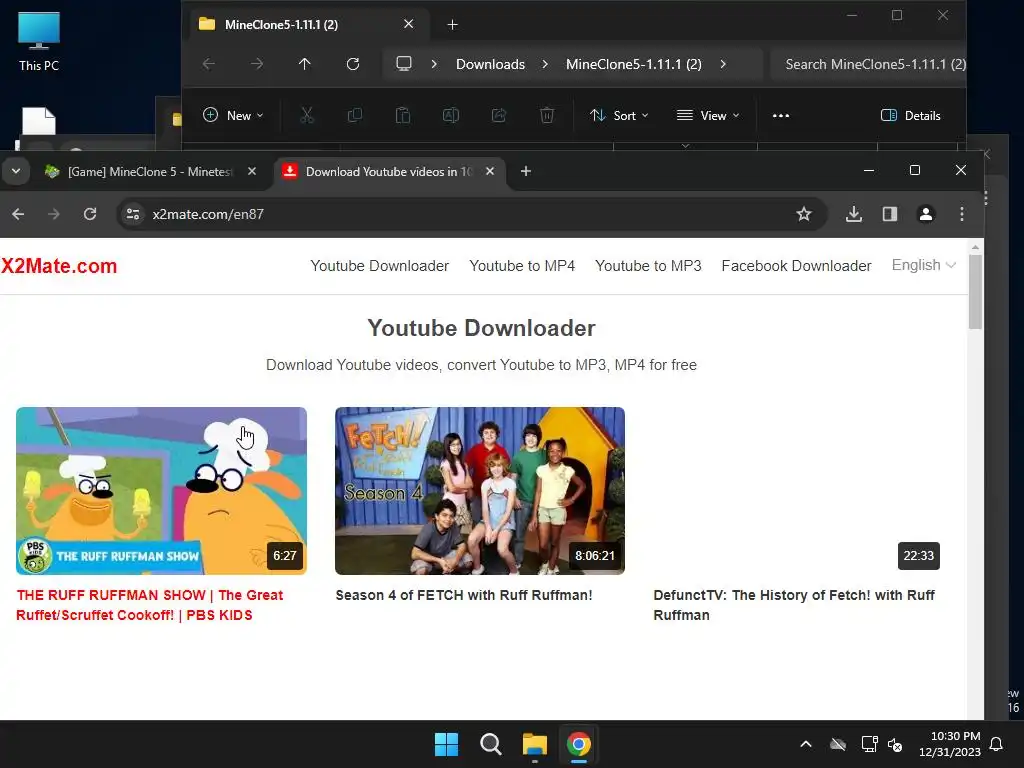Open the Sort dropdown in File Explorer
Screen dimensions: 1024x768
tap(619, 116)
